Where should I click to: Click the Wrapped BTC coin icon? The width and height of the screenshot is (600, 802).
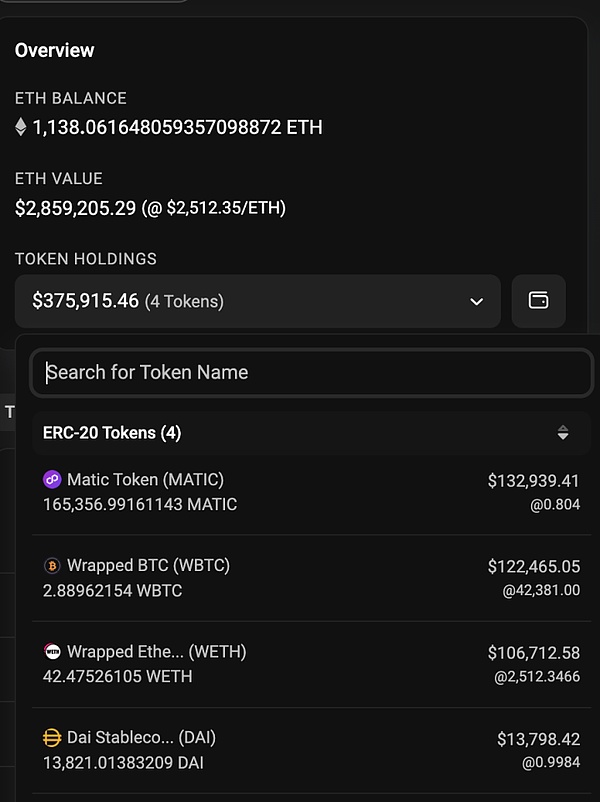[52, 566]
